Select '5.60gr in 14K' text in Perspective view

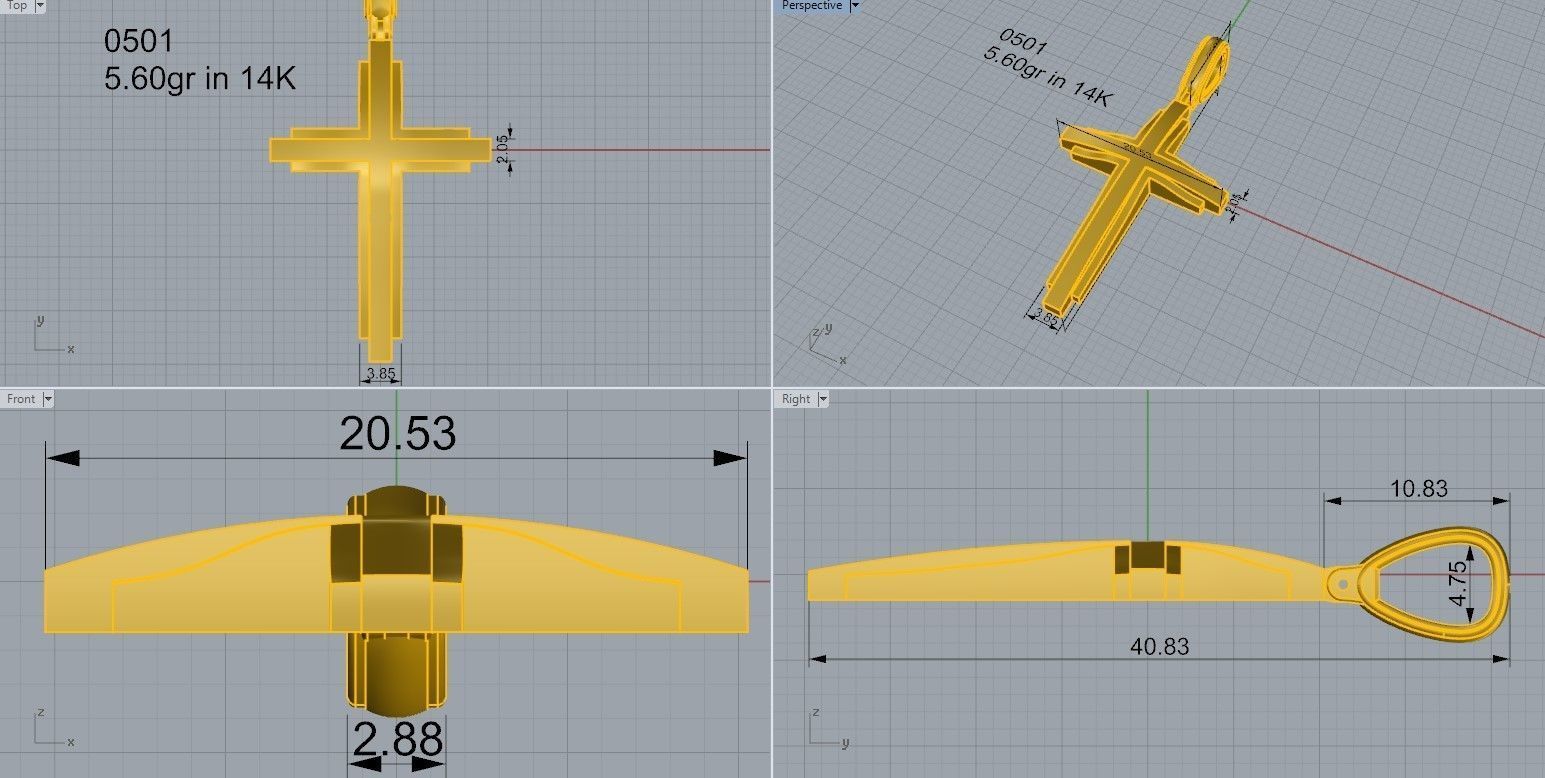(x=1048, y=75)
